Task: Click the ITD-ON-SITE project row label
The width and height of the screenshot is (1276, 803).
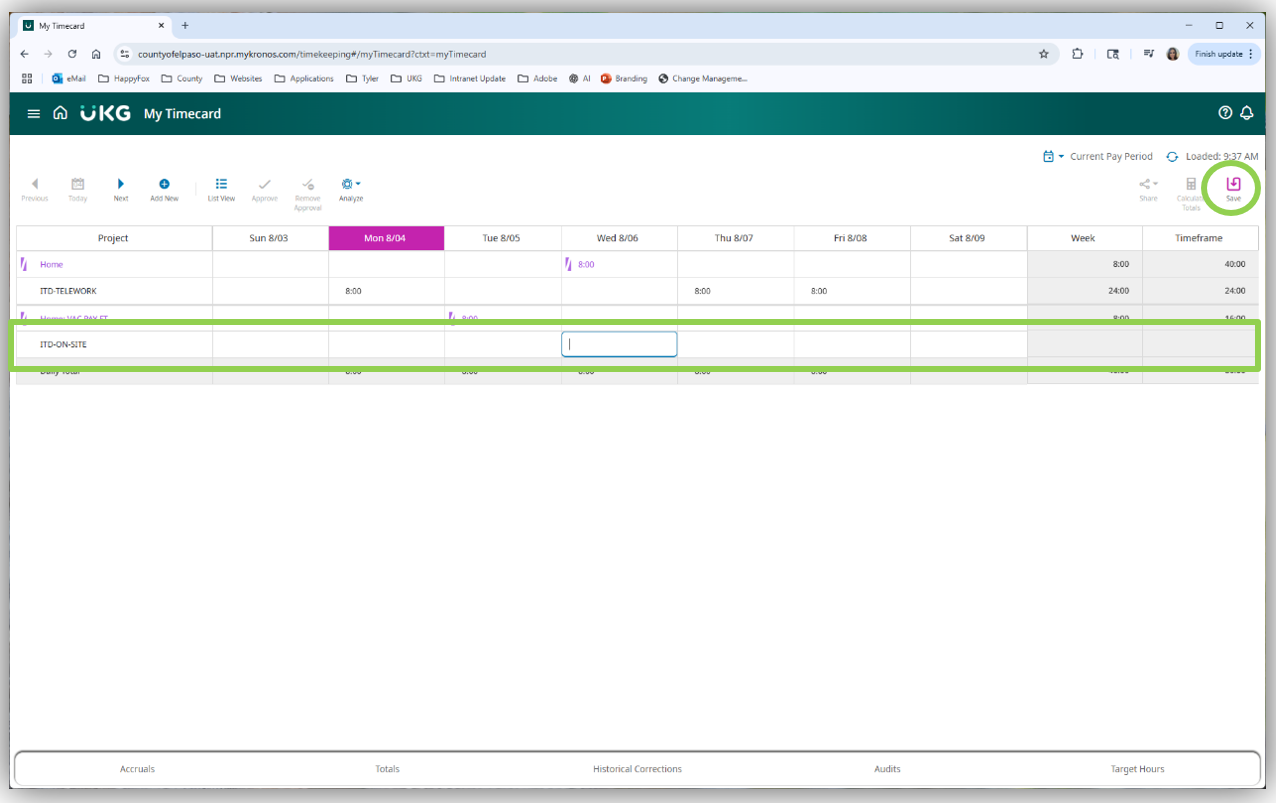Action: click(64, 344)
